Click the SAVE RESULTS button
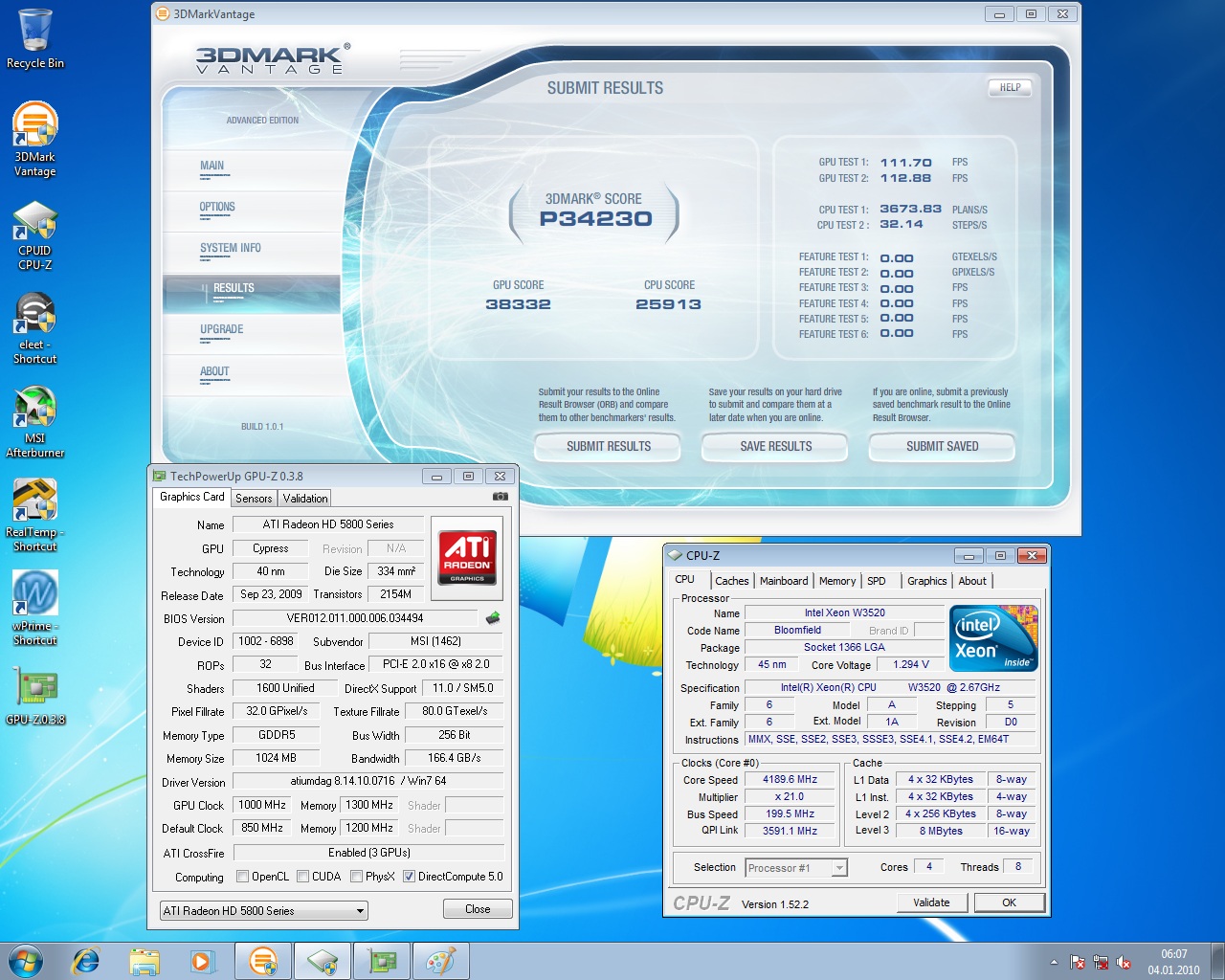This screenshot has height=980, width=1225. point(776,446)
